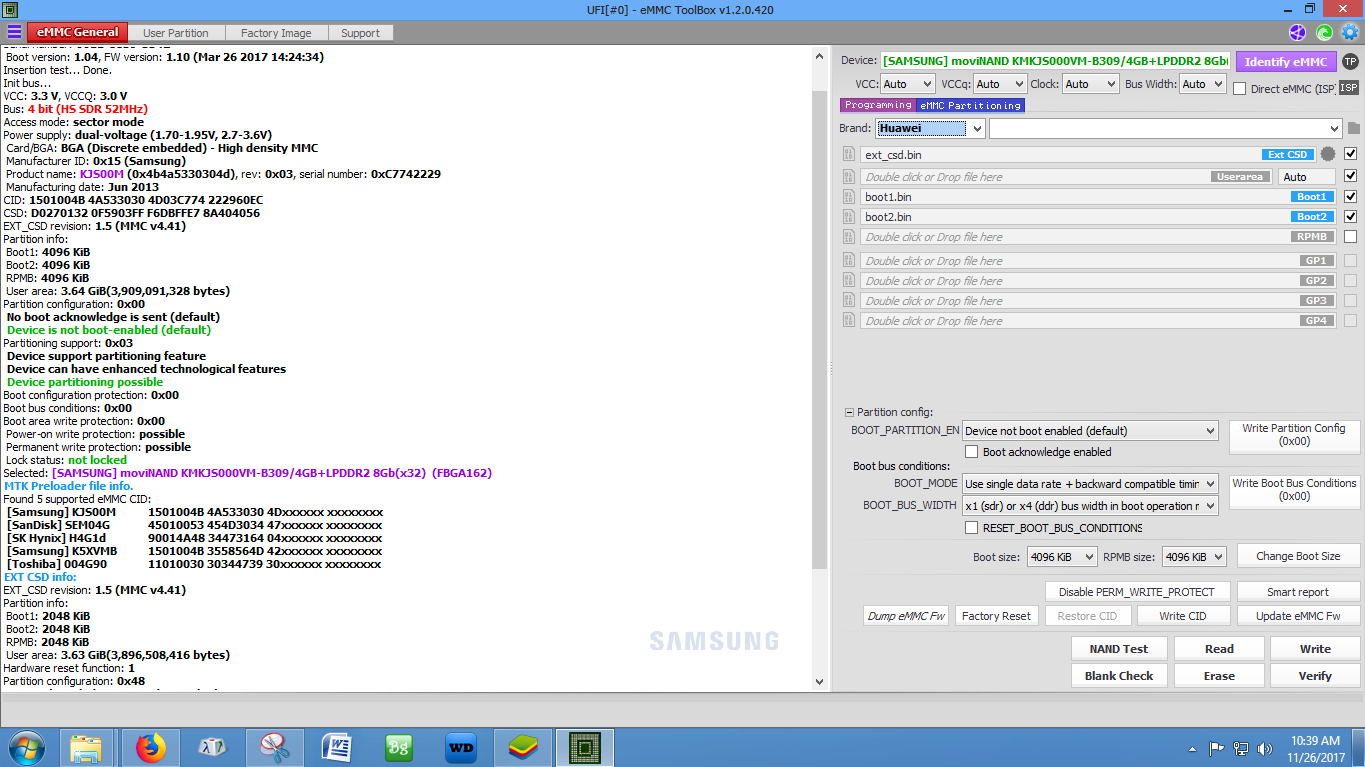Enable the Boot acknowledge enabled checkbox
The width and height of the screenshot is (1365, 767).
point(971,452)
